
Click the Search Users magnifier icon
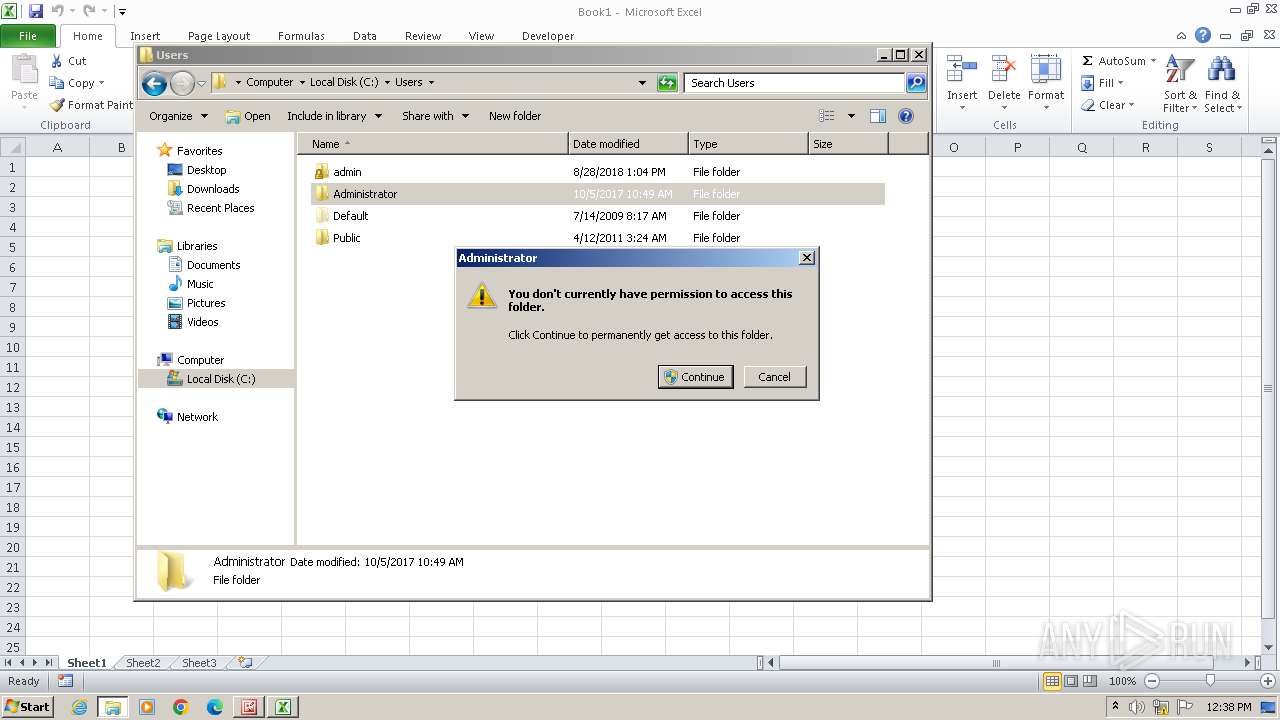(915, 83)
